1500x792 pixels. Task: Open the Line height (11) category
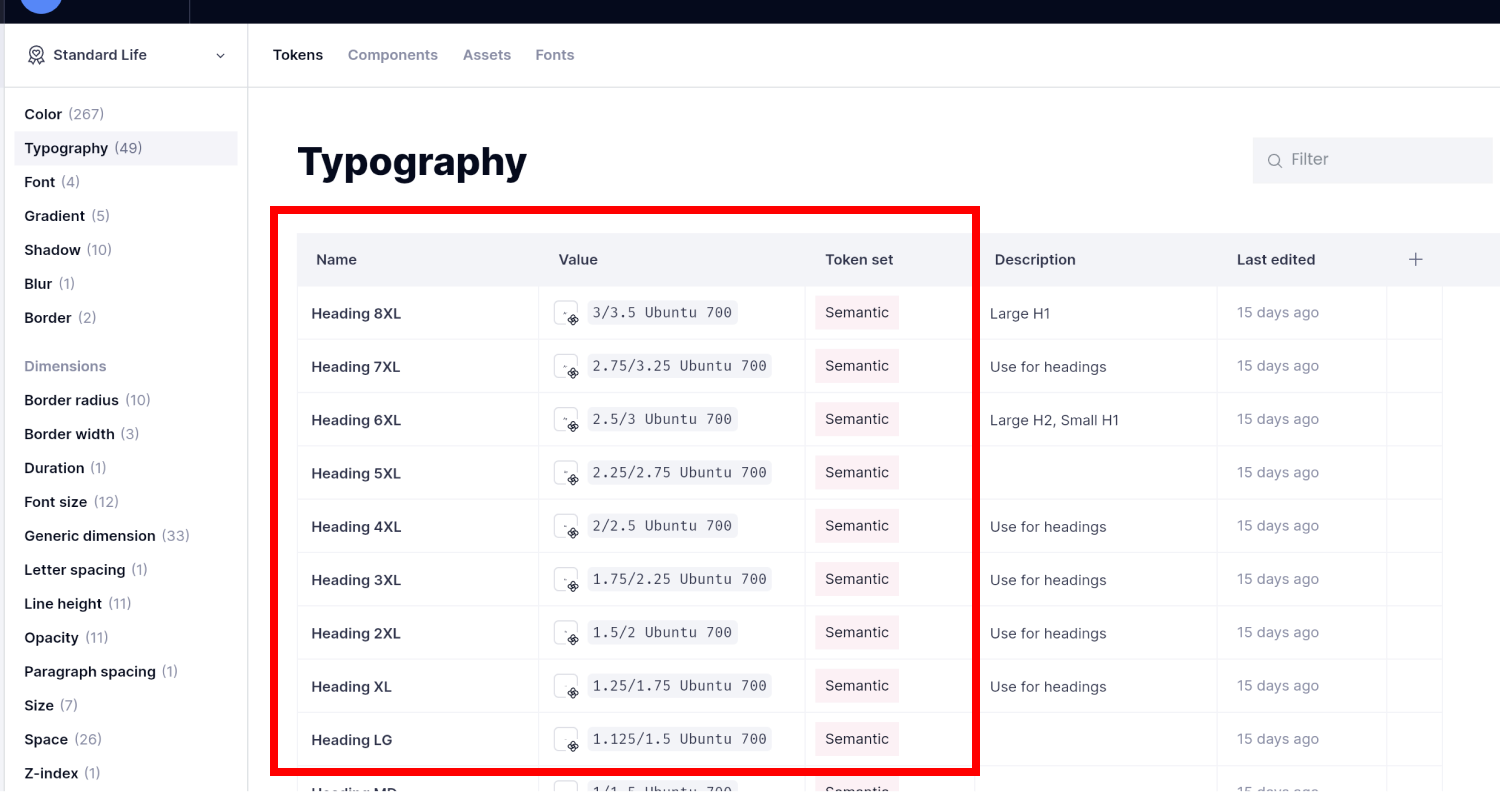coord(126,604)
